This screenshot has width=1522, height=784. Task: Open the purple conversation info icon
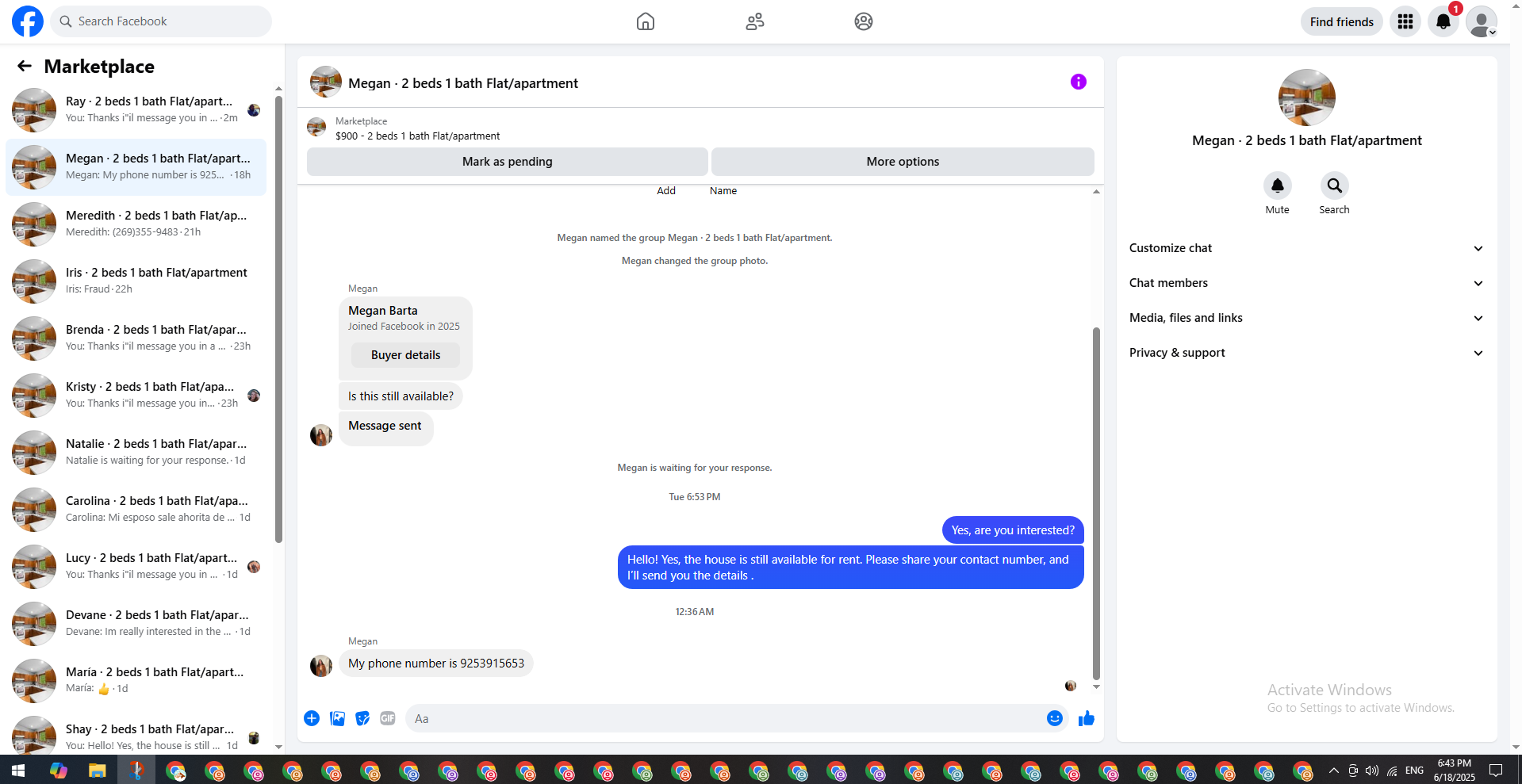point(1079,82)
